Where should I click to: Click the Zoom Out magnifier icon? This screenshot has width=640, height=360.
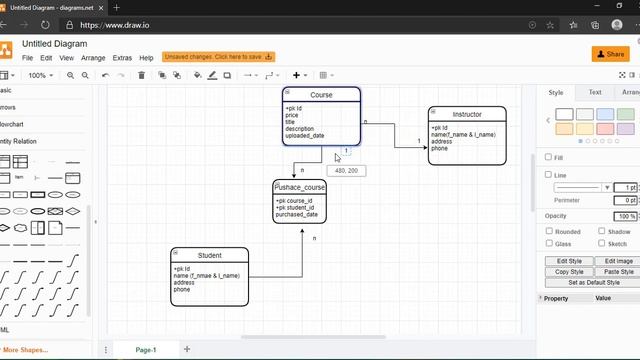click(85, 75)
